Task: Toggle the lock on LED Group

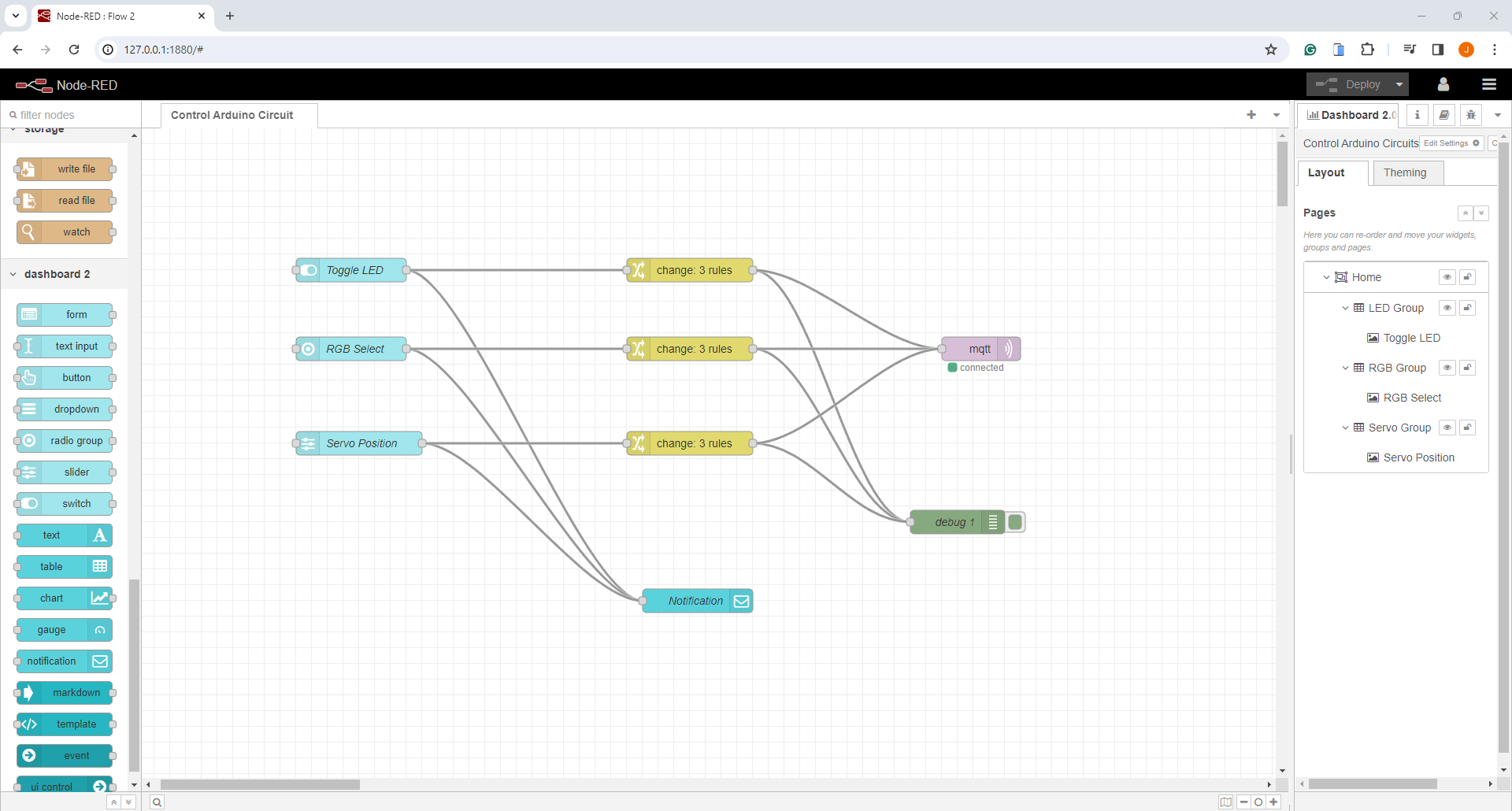Action: point(1468,308)
